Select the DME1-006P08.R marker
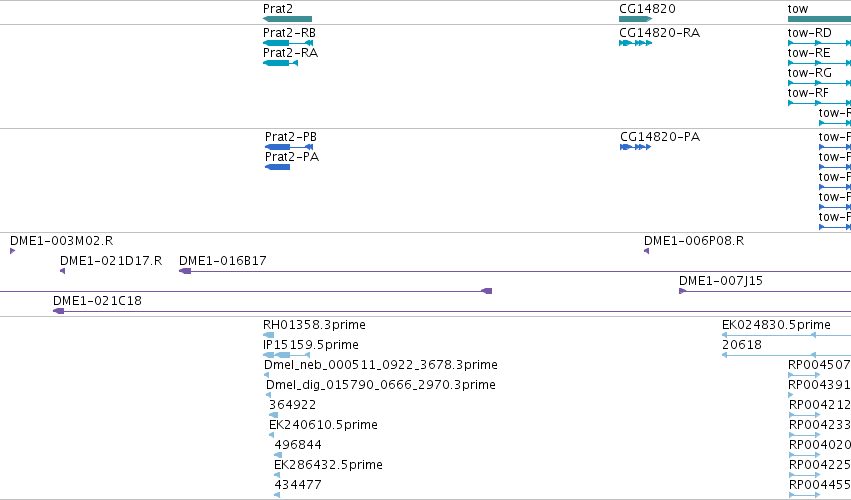This screenshot has height=500, width=851. pyautogui.click(x=646, y=251)
